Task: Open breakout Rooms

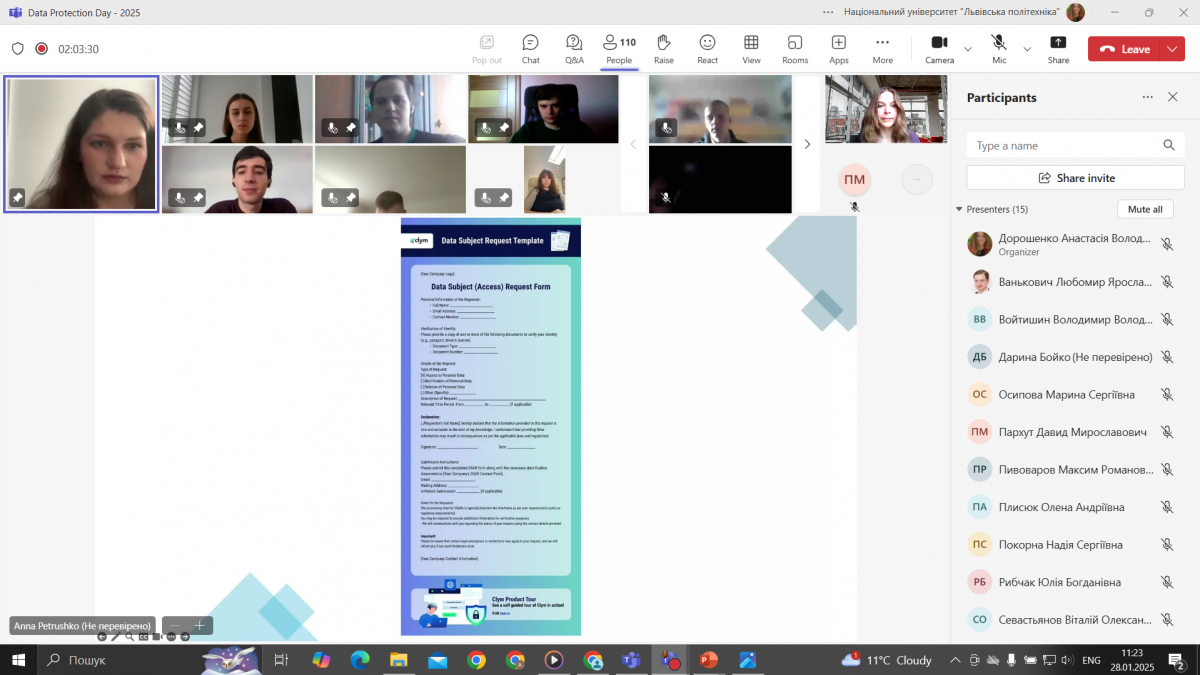Action: (795, 49)
